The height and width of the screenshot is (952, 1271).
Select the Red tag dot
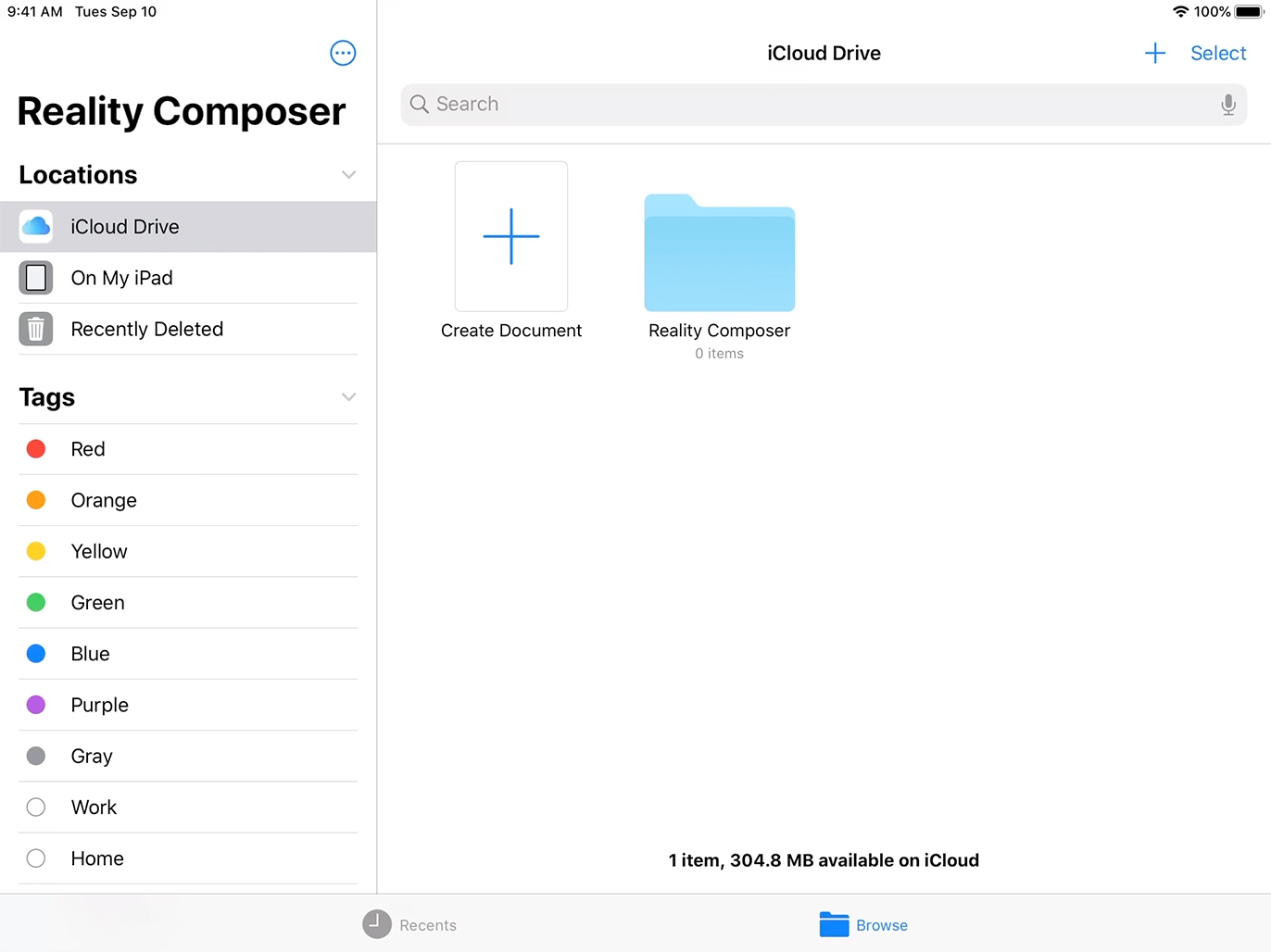[x=36, y=449]
